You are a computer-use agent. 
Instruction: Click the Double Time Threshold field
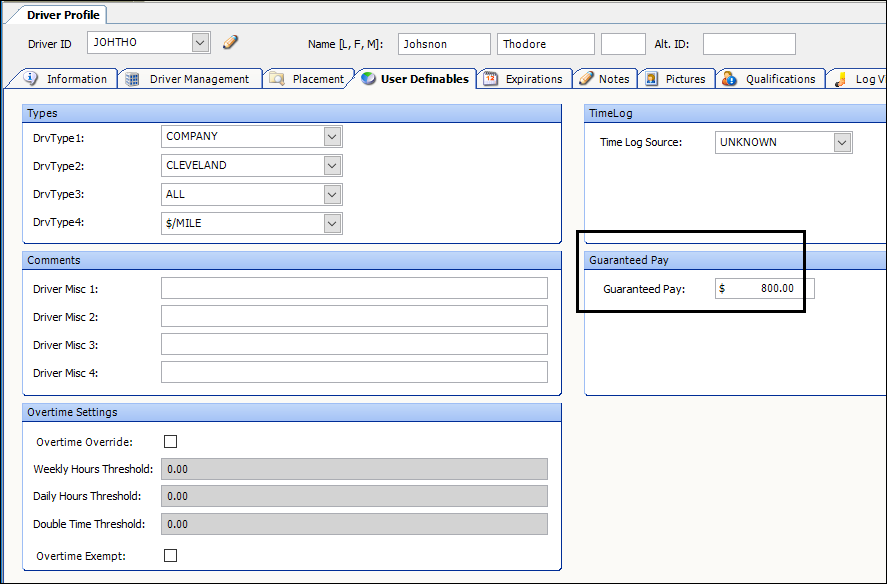(x=354, y=524)
